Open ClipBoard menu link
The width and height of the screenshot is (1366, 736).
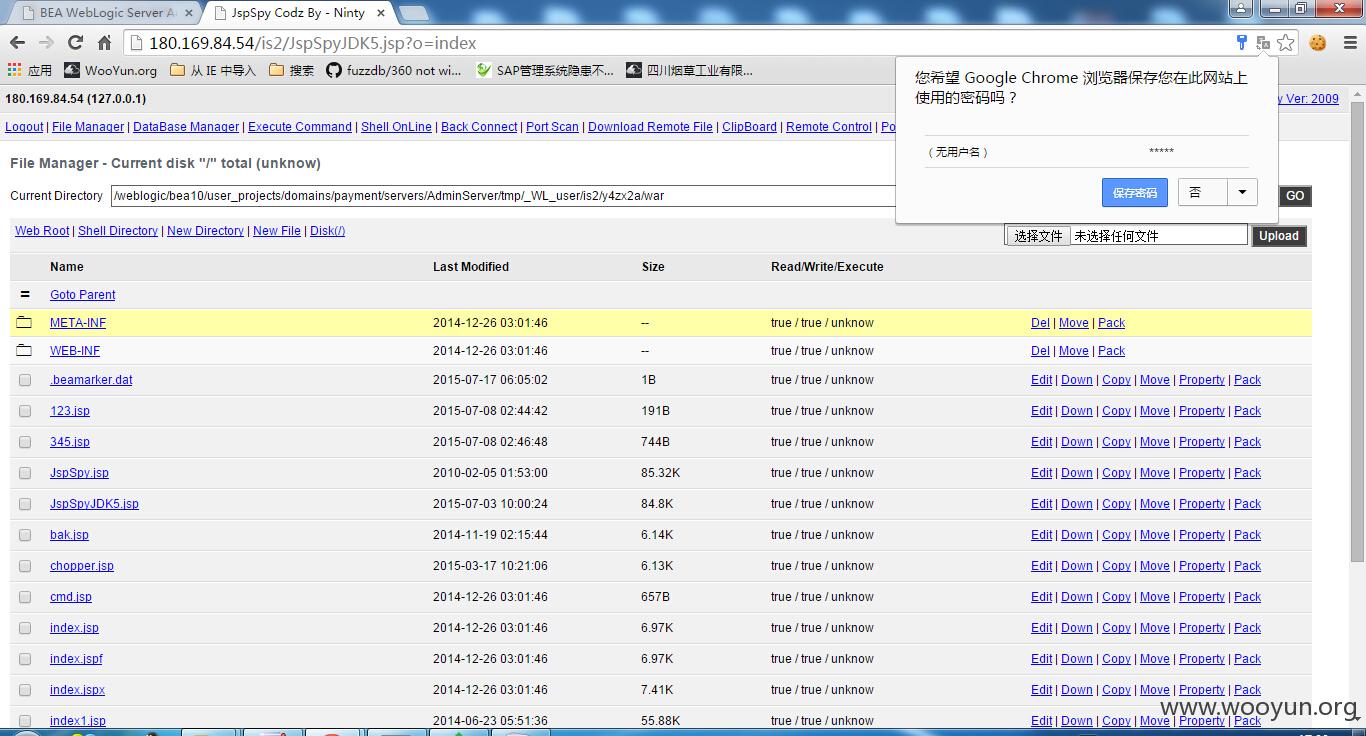[749, 127]
